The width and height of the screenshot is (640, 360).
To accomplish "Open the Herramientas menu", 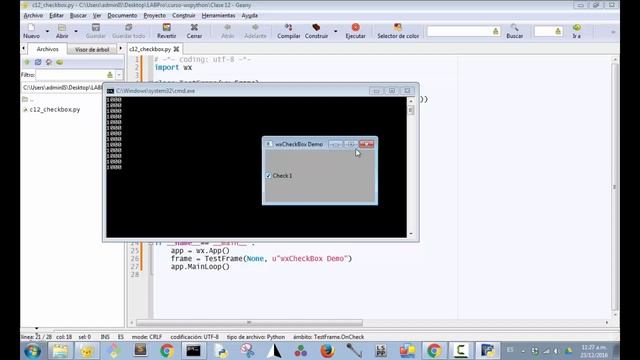I will pyautogui.click(x=218, y=16).
